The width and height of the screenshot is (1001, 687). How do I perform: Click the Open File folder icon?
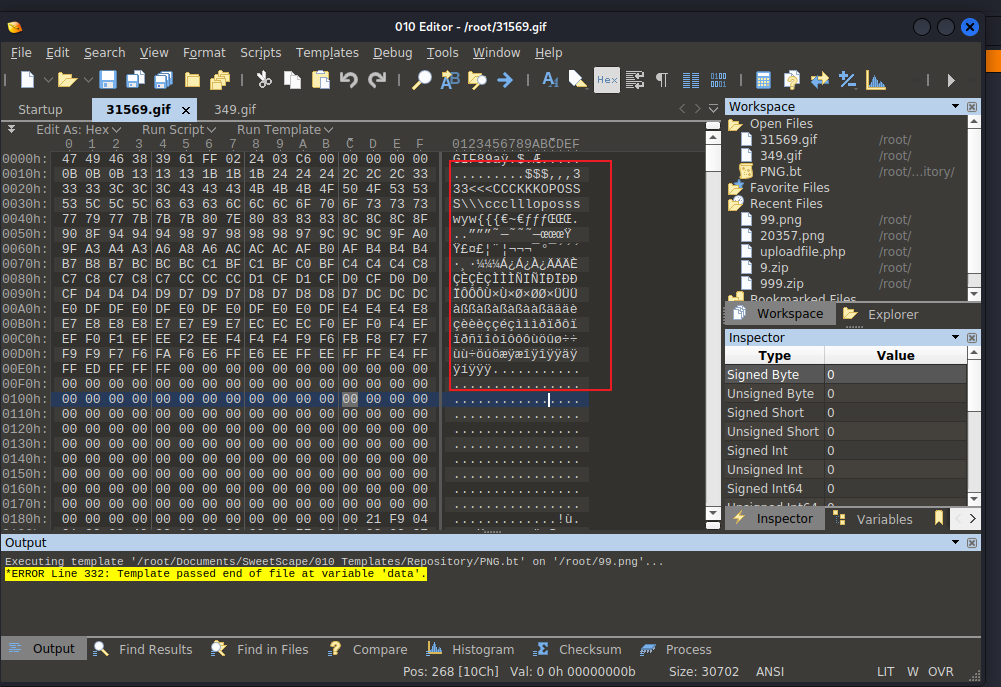66,80
